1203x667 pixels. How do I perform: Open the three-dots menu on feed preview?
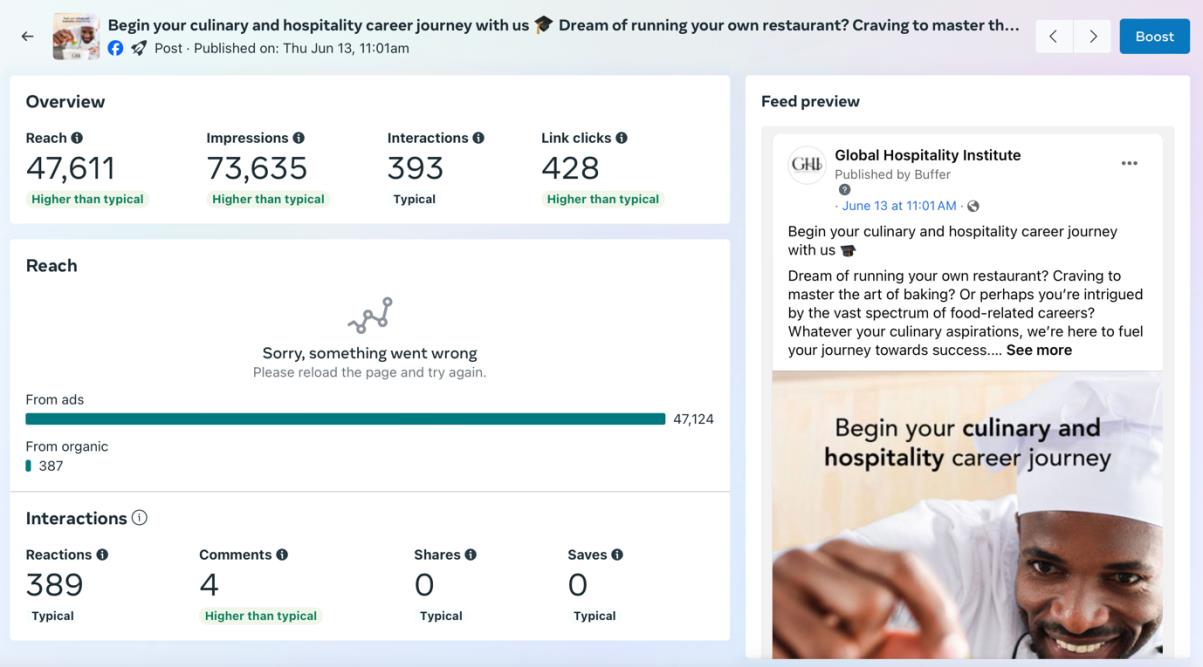click(x=1129, y=163)
